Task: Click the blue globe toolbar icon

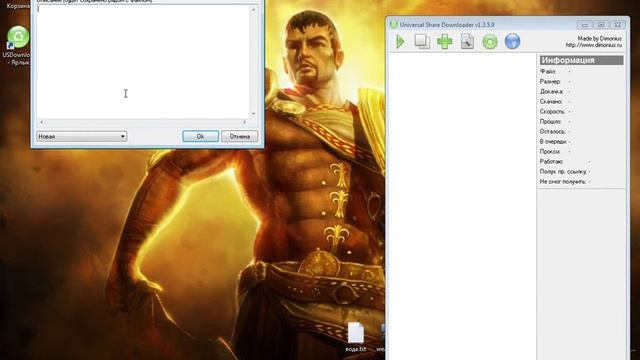Action: (512, 42)
